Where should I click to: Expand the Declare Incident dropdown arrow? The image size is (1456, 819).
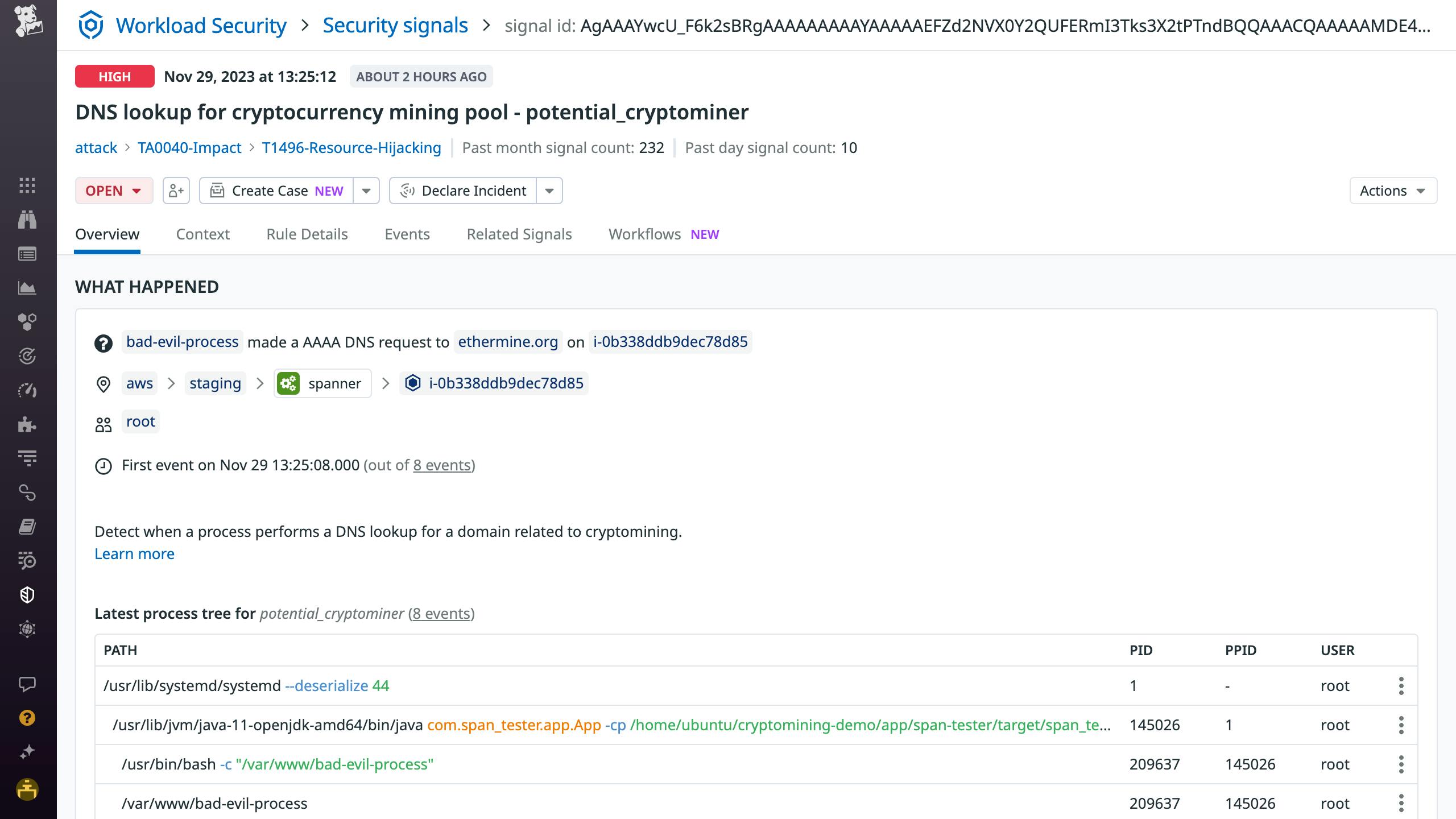(x=550, y=190)
